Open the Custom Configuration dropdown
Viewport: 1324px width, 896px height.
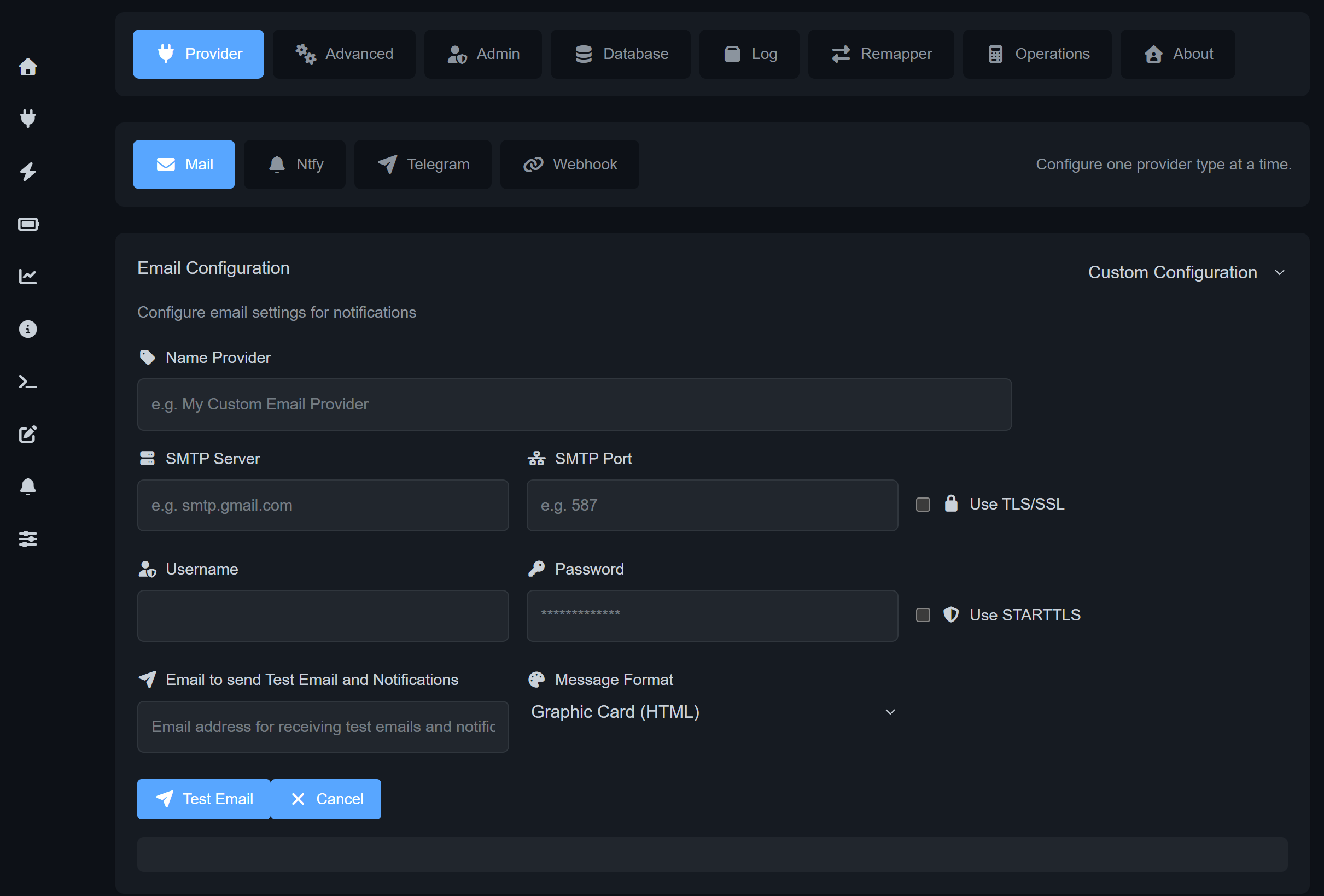coord(1187,272)
